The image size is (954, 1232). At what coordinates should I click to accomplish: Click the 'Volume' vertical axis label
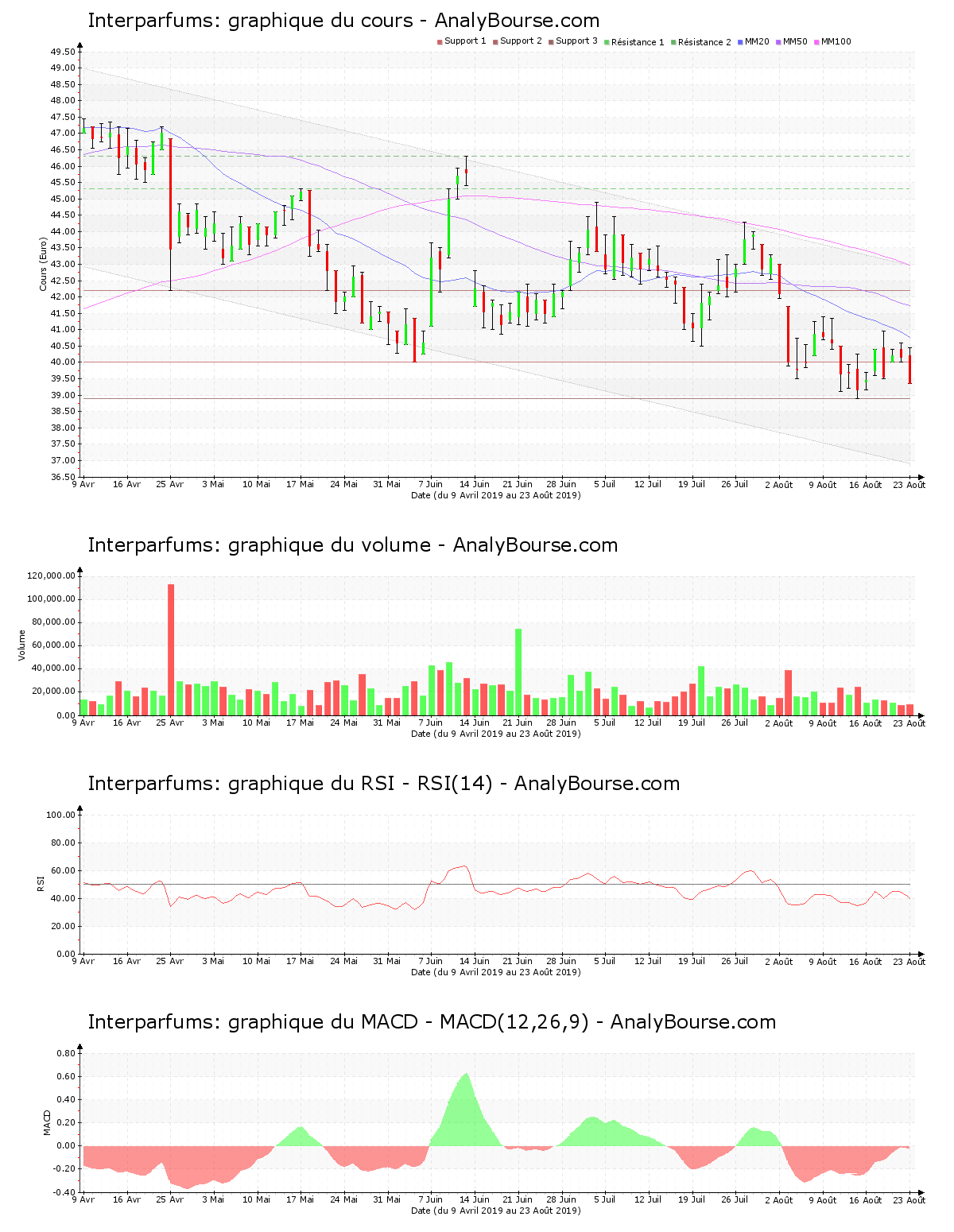(x=21, y=645)
